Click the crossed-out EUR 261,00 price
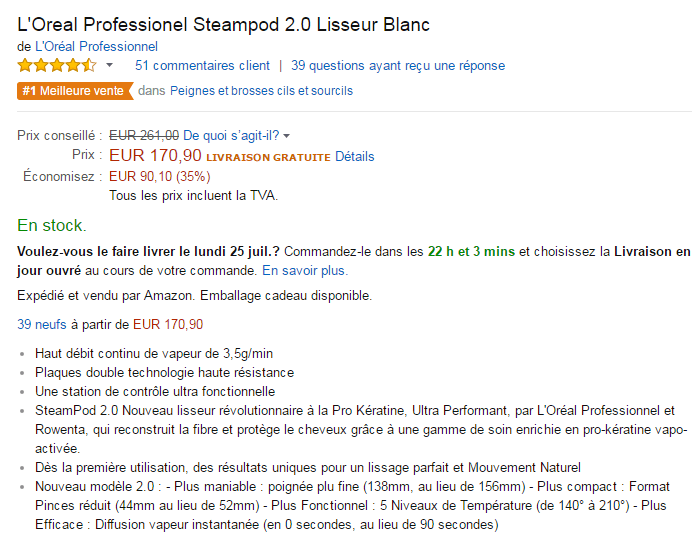 pyautogui.click(x=144, y=135)
